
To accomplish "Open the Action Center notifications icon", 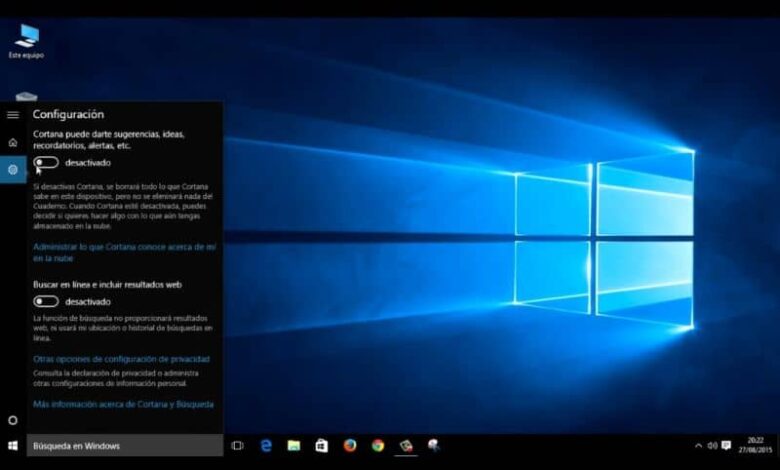I will coord(726,446).
